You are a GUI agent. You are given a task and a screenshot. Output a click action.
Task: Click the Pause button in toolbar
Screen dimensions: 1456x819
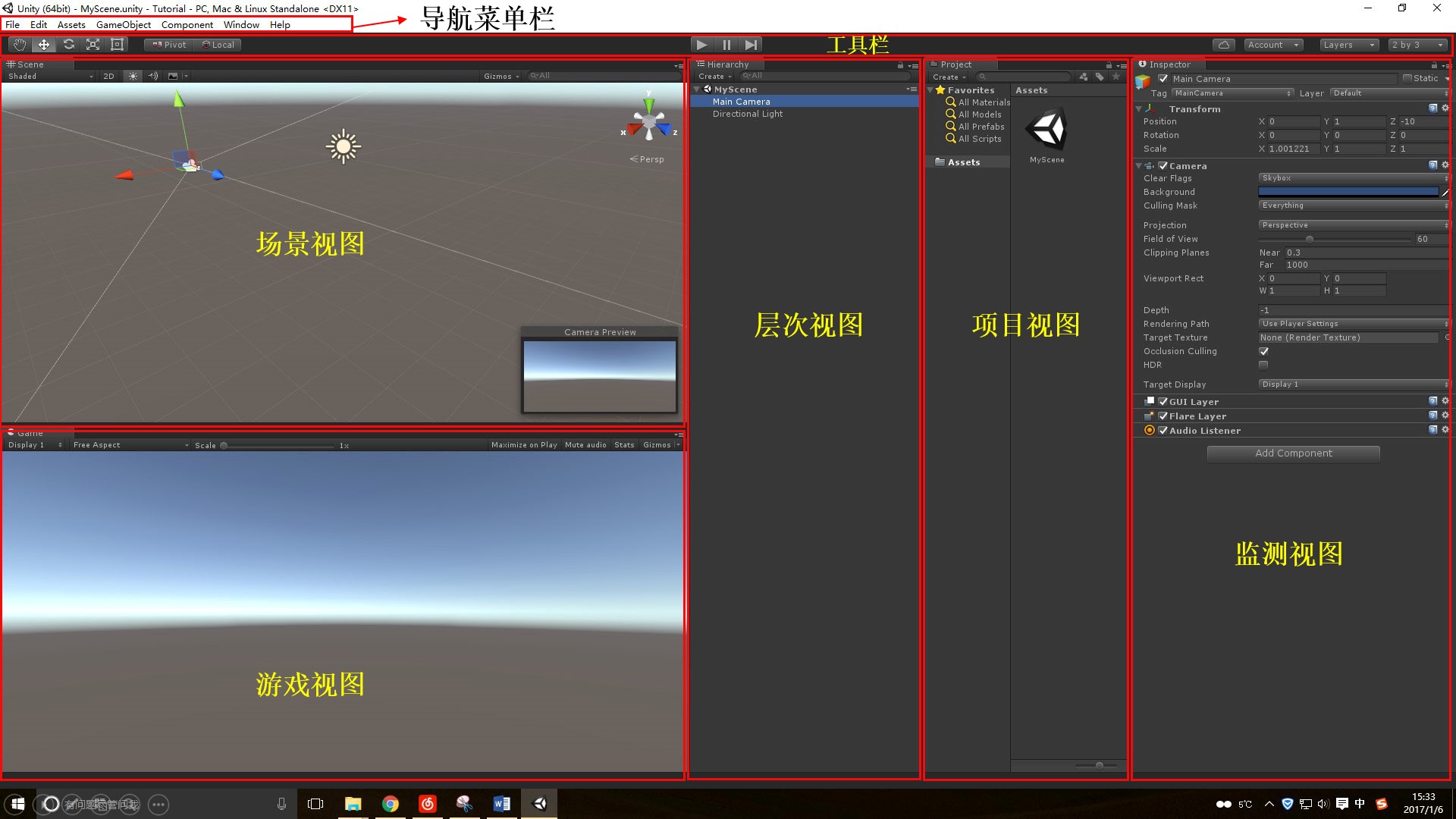(727, 44)
